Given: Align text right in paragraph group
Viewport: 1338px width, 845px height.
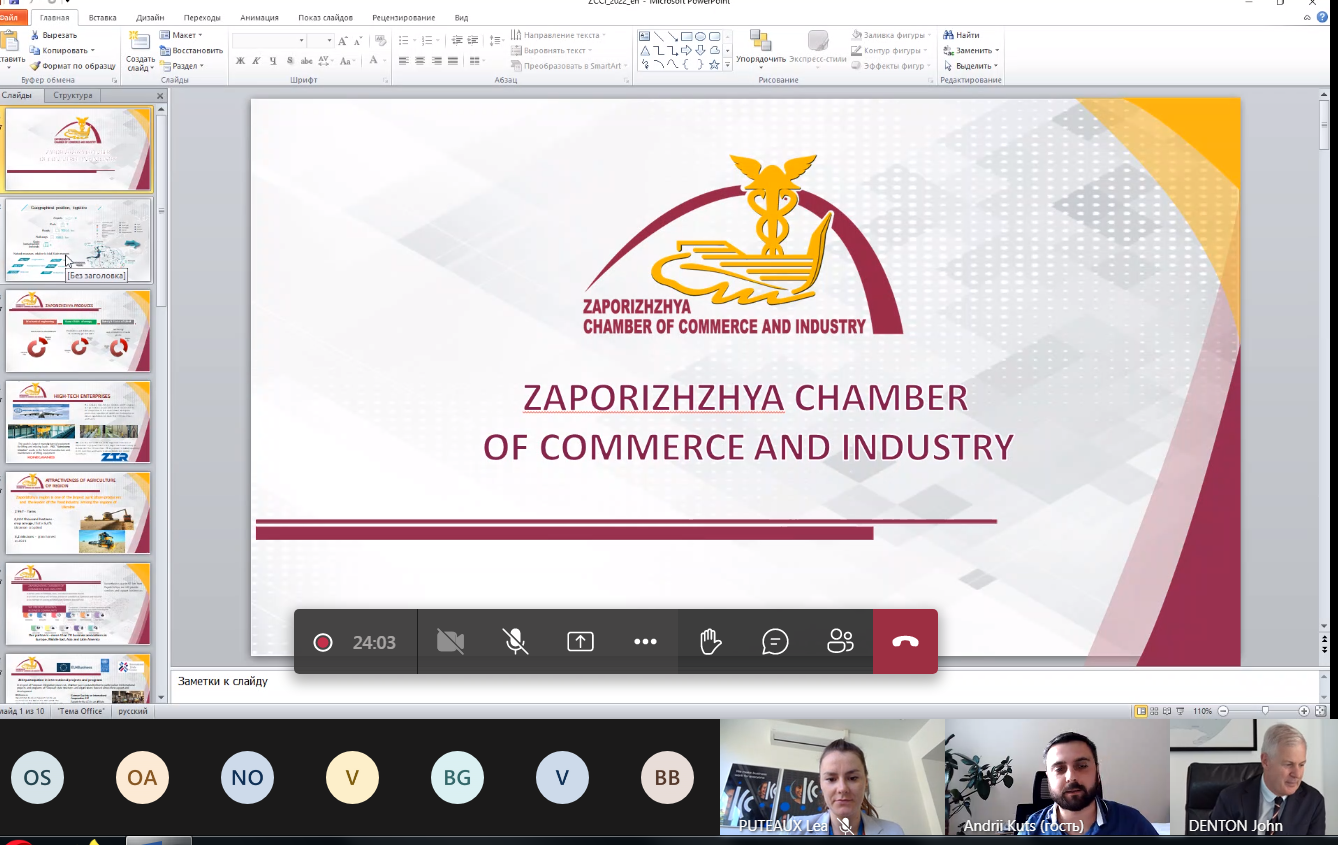Looking at the screenshot, I should pos(436,62).
